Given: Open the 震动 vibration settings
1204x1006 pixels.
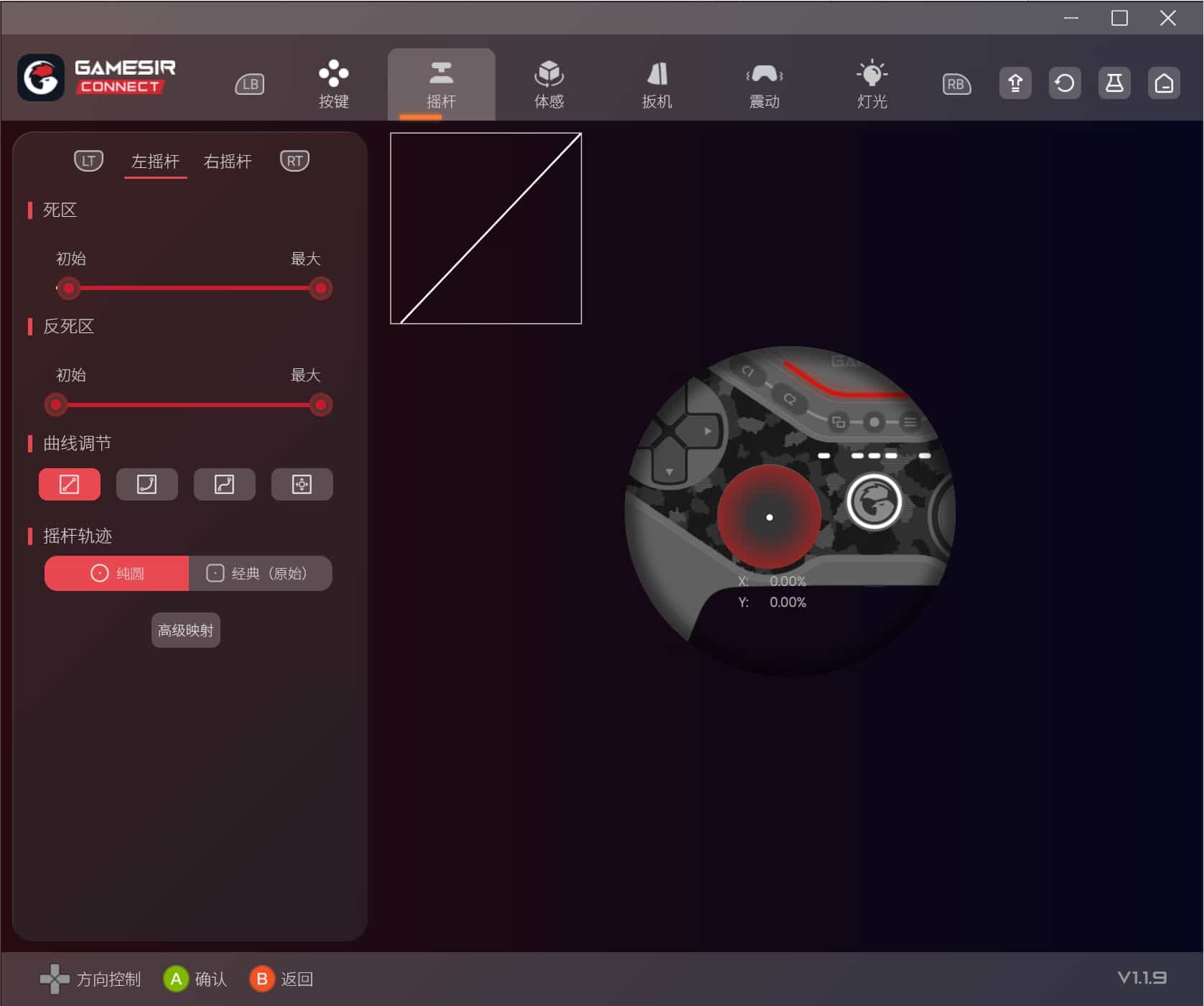Looking at the screenshot, I should tap(763, 83).
